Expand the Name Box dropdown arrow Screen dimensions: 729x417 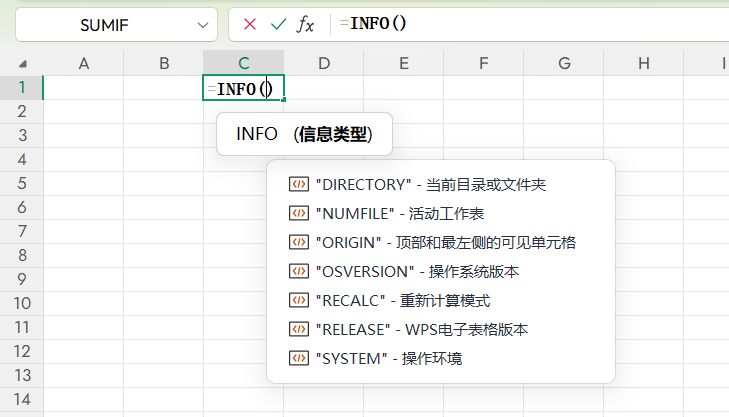203,25
